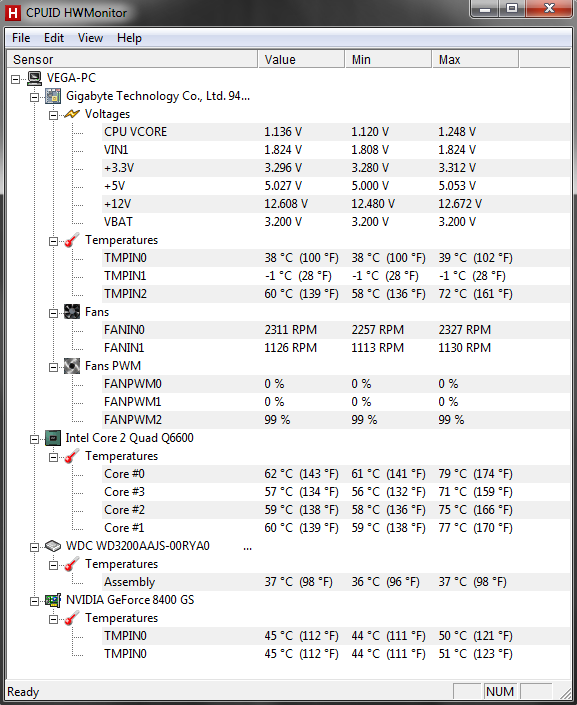Viewport: 577px width, 705px height.
Task: Click the Min column header
Action: tap(389, 59)
